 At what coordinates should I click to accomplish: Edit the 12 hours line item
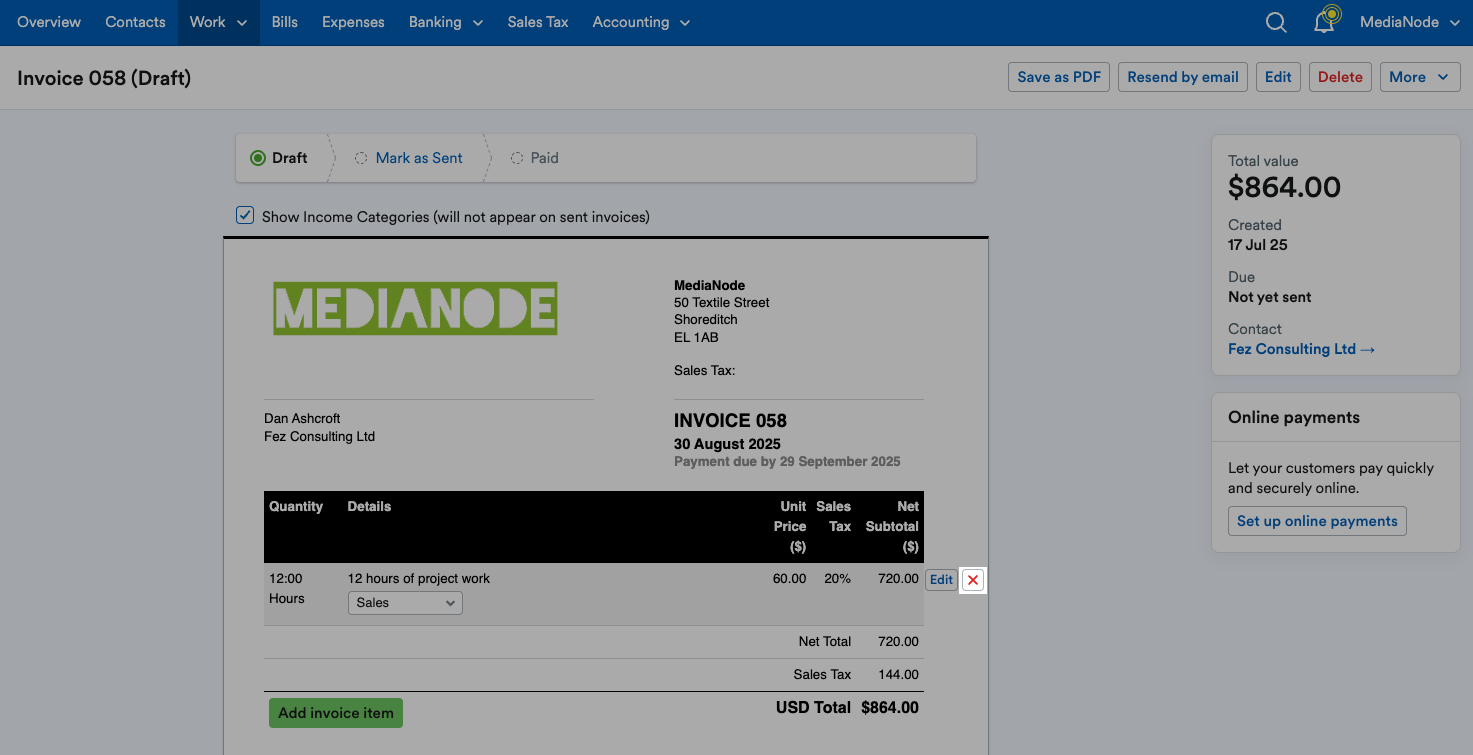point(941,580)
